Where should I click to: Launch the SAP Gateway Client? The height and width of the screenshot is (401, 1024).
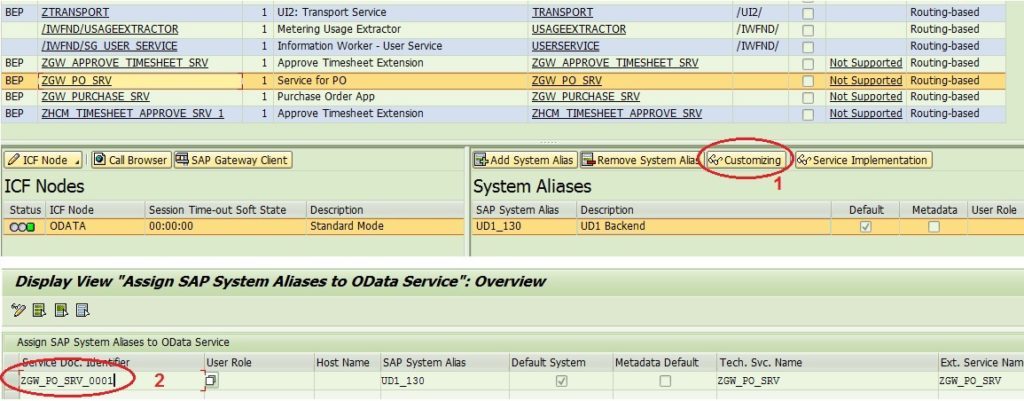(x=233, y=160)
